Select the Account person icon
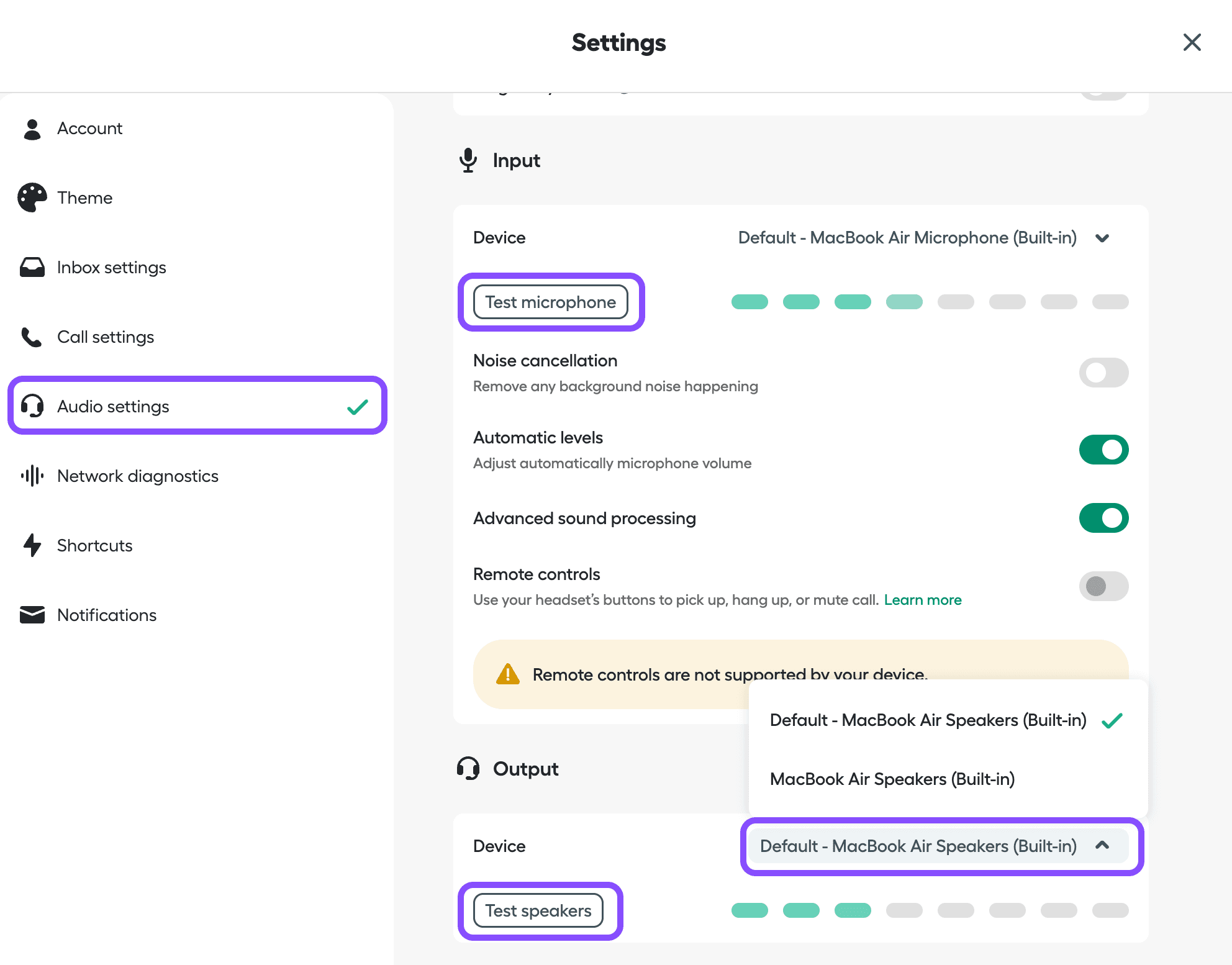 tap(31, 129)
